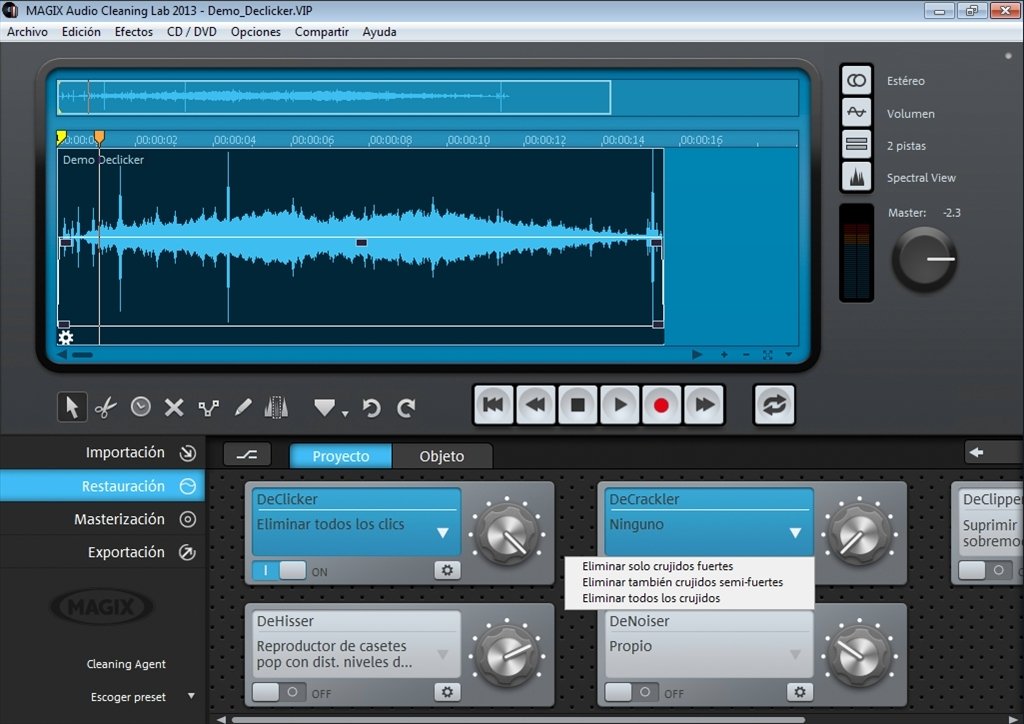The height and width of the screenshot is (724, 1024).
Task: Click the orange playhead marker on the timeline
Action: click(99, 137)
